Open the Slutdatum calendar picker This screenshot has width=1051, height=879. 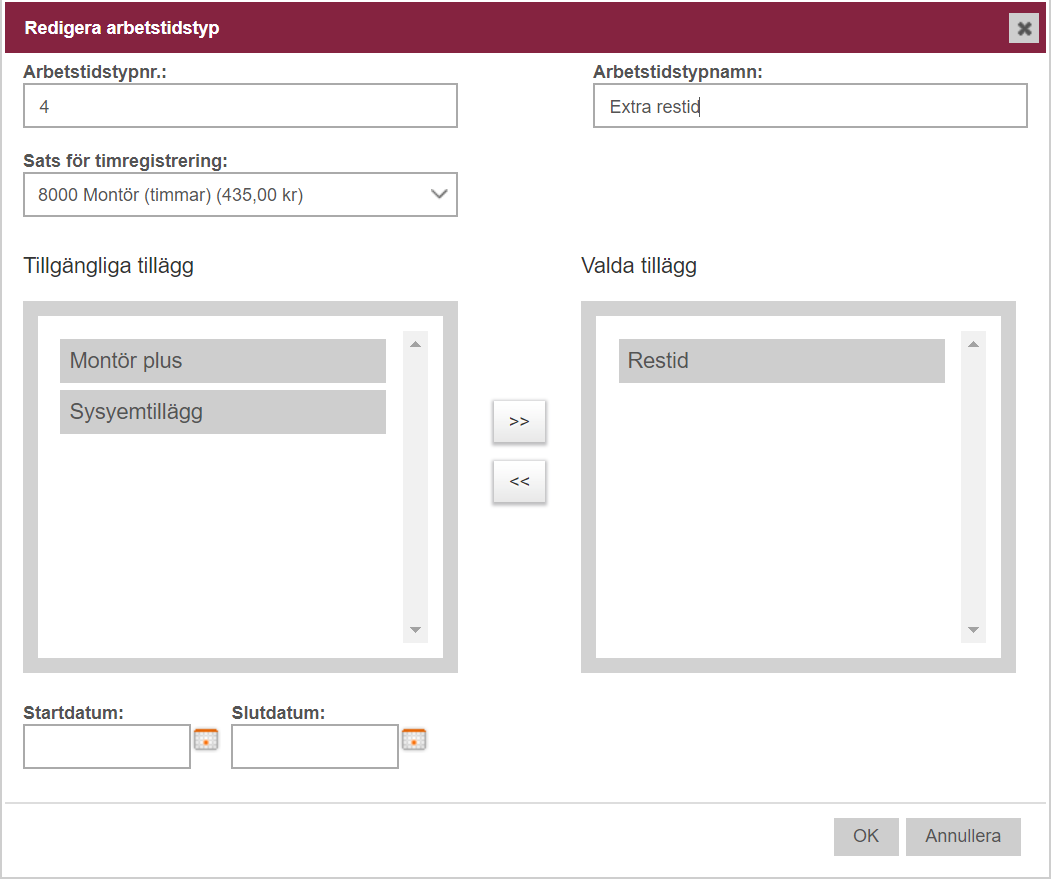pos(414,740)
